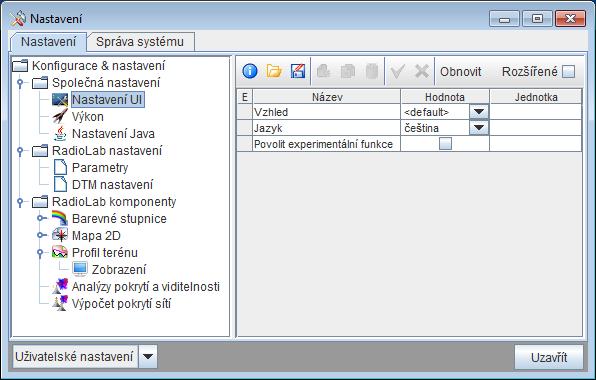Click the greyed-out paste clipboard icon
596x380 pixels.
point(372,71)
